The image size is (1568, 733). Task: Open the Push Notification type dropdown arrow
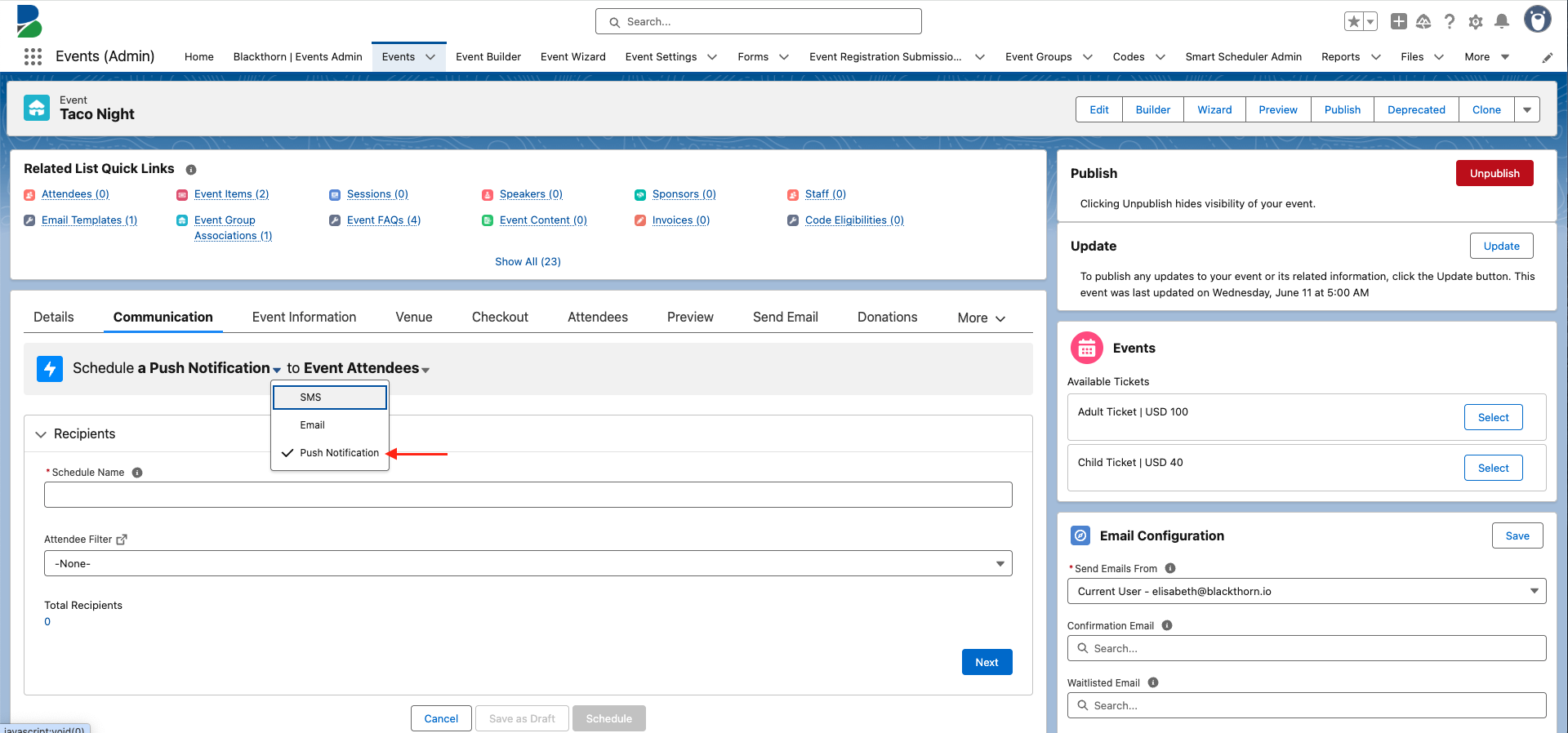tap(277, 370)
